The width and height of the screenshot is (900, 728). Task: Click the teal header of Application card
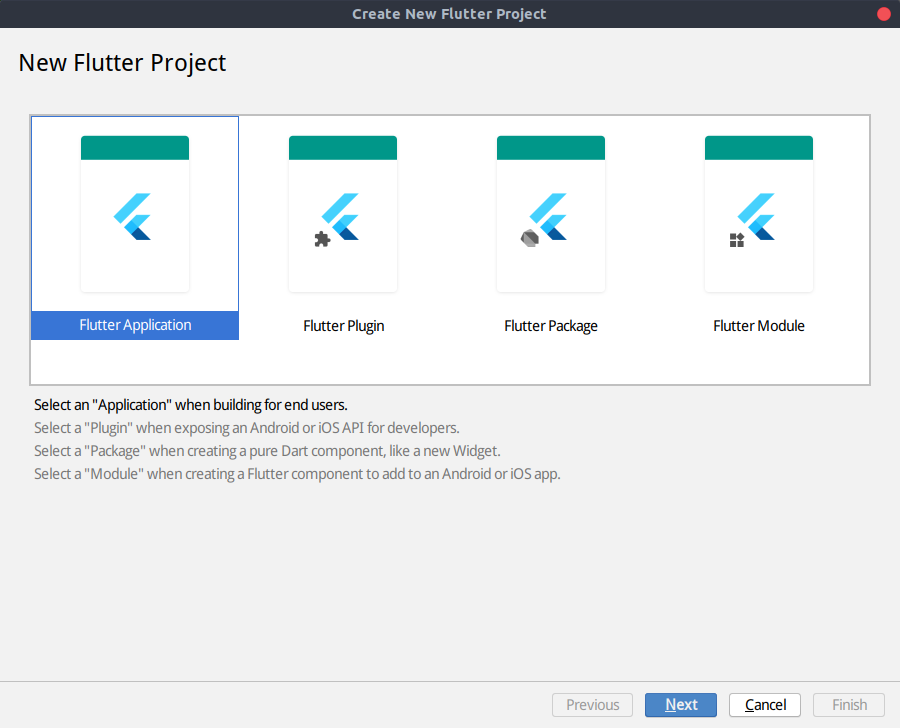point(134,148)
